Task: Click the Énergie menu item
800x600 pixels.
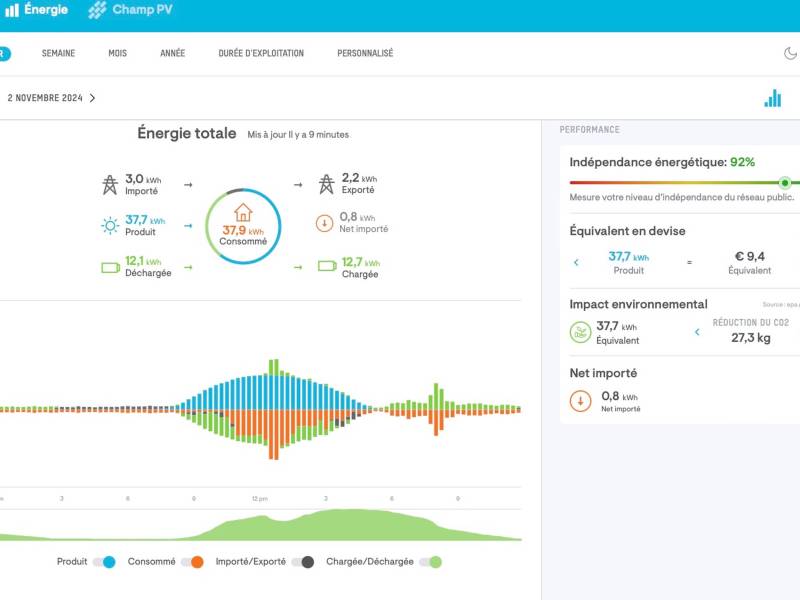Action: [37, 11]
